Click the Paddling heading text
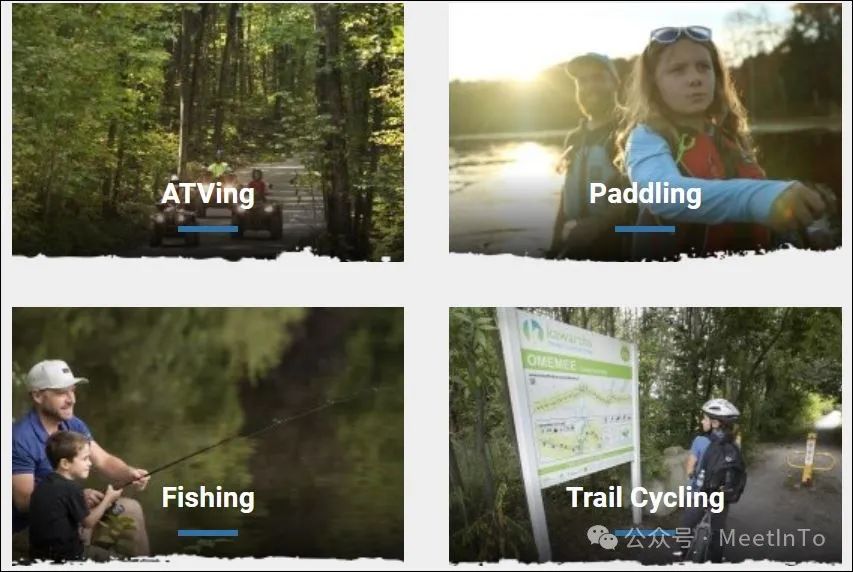 coord(645,194)
